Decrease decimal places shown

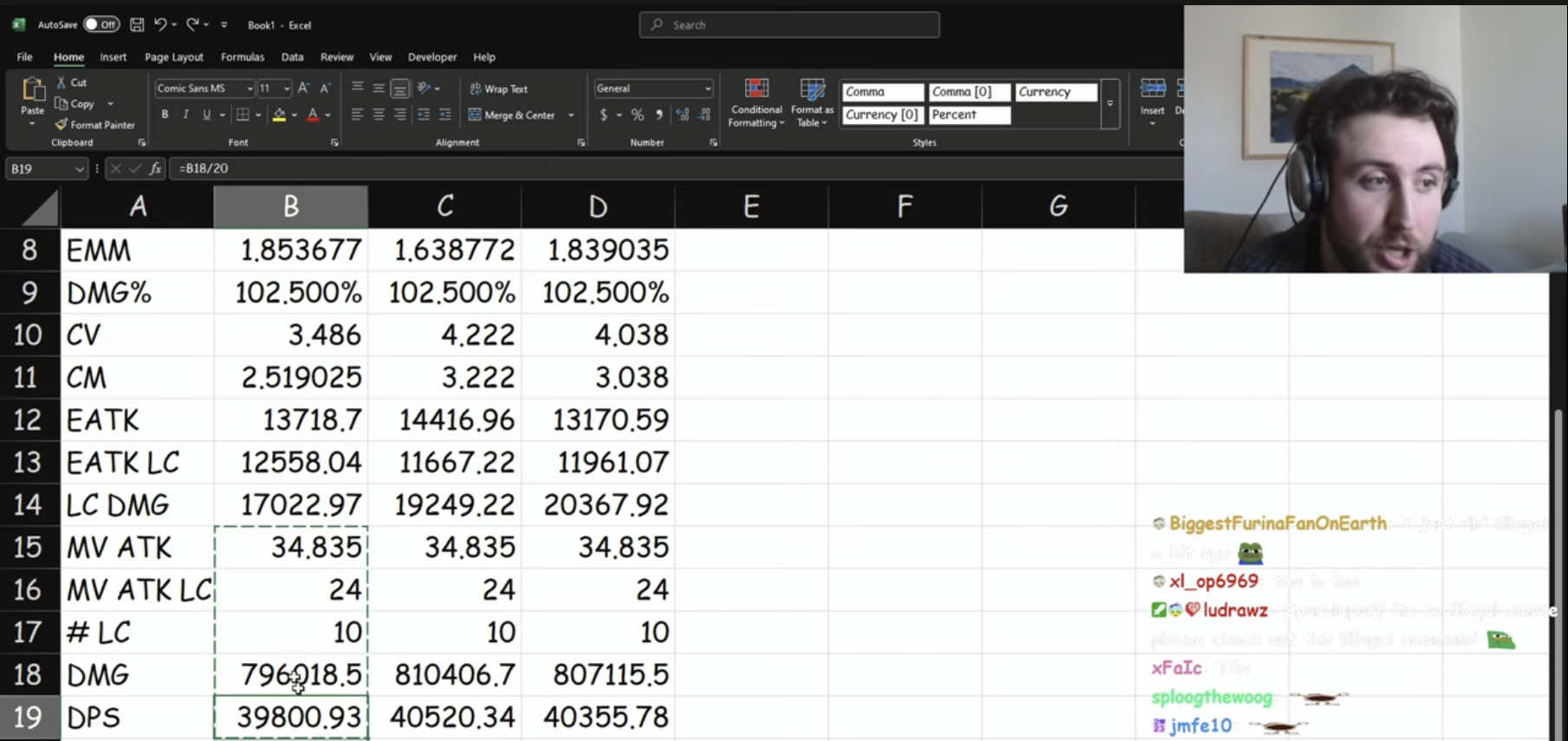click(x=704, y=114)
